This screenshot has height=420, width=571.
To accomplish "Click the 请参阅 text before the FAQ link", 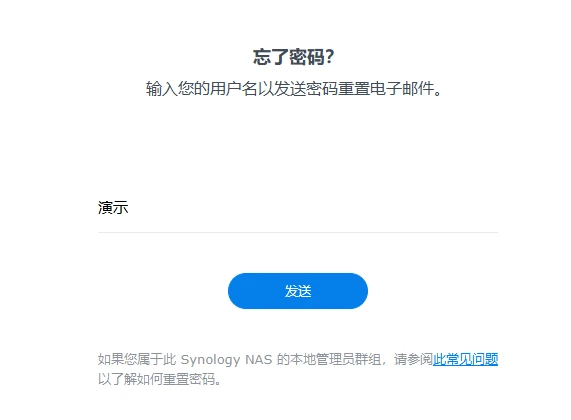I will [413, 360].
